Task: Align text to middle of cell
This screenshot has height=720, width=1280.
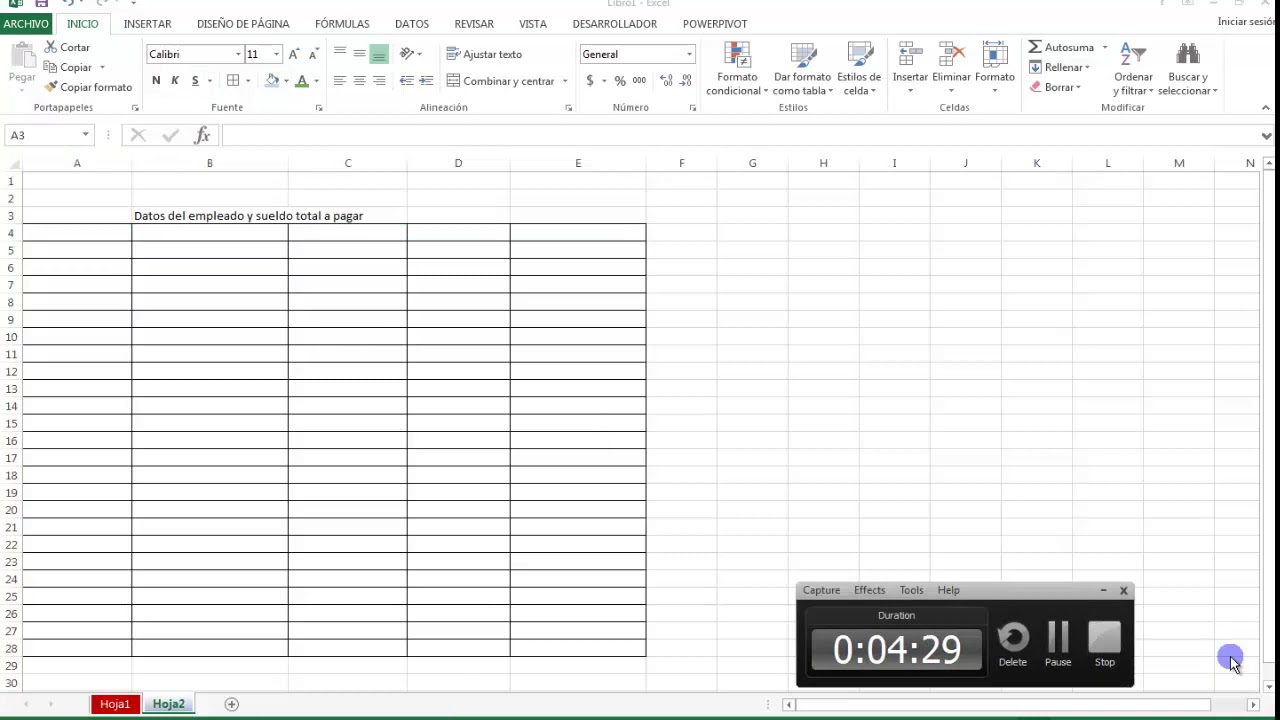Action: (x=359, y=54)
